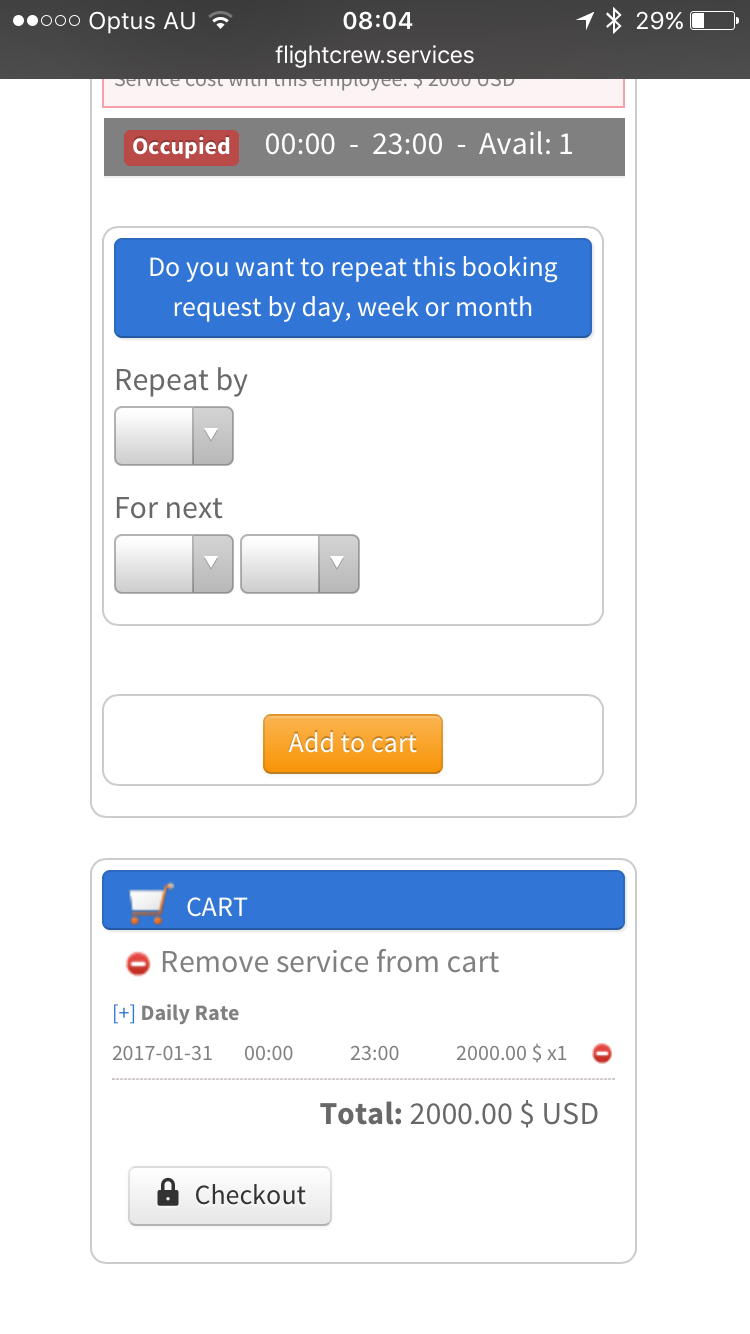
Task: Click the Checkout button text
Action: click(250, 1195)
